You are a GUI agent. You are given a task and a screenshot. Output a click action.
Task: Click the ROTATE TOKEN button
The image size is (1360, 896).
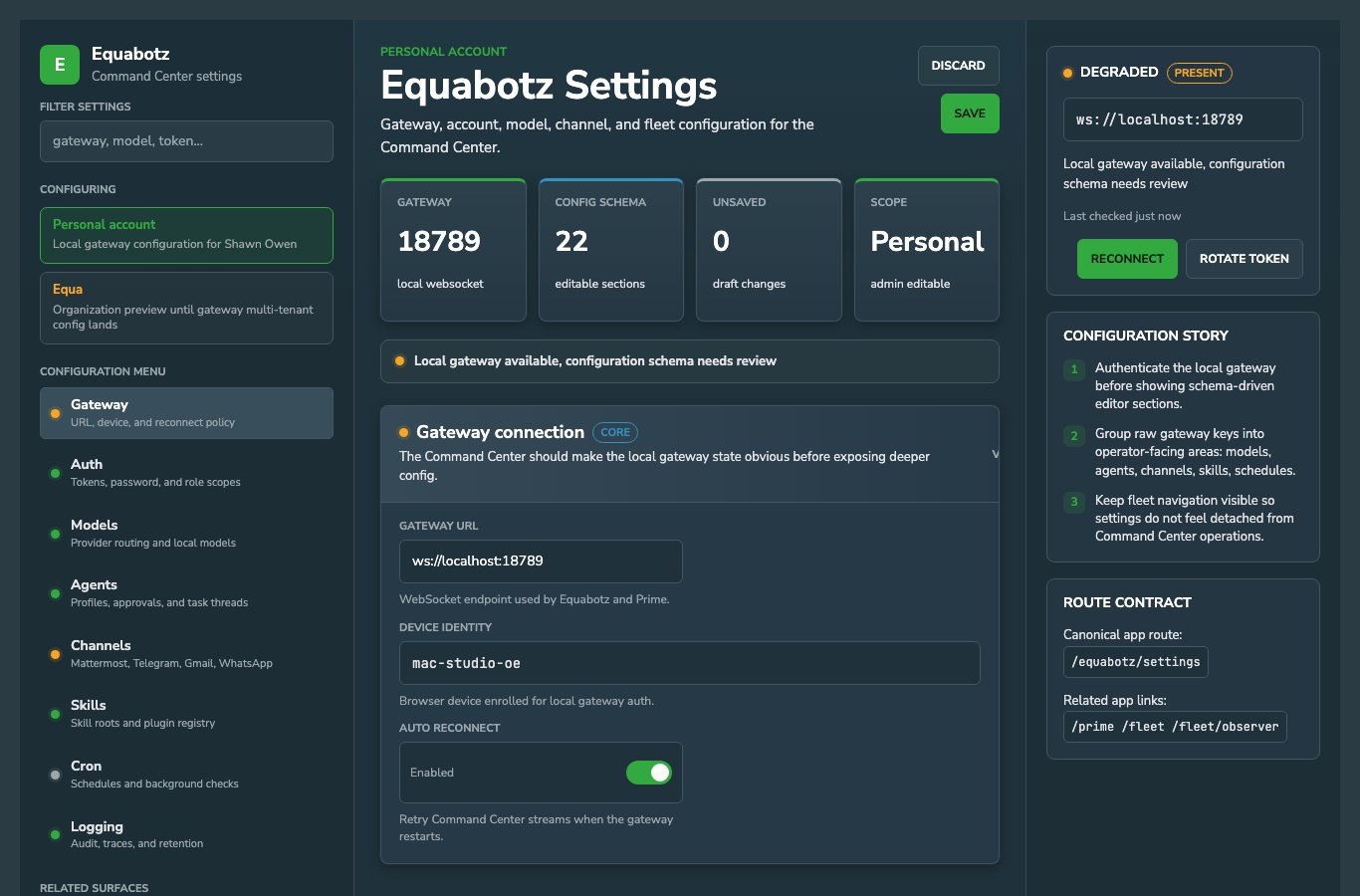coord(1244,259)
